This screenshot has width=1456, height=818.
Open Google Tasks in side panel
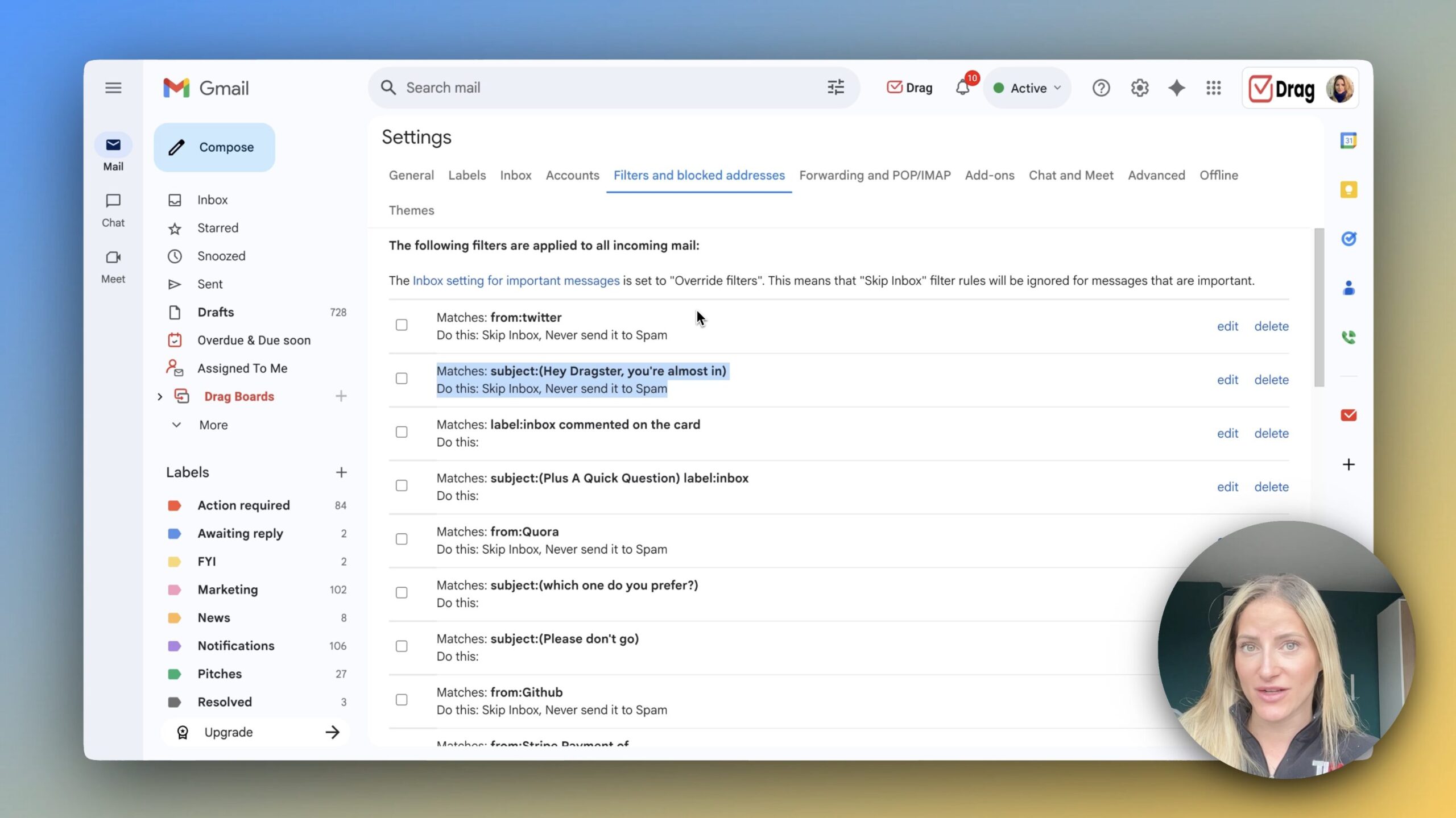[x=1349, y=238]
